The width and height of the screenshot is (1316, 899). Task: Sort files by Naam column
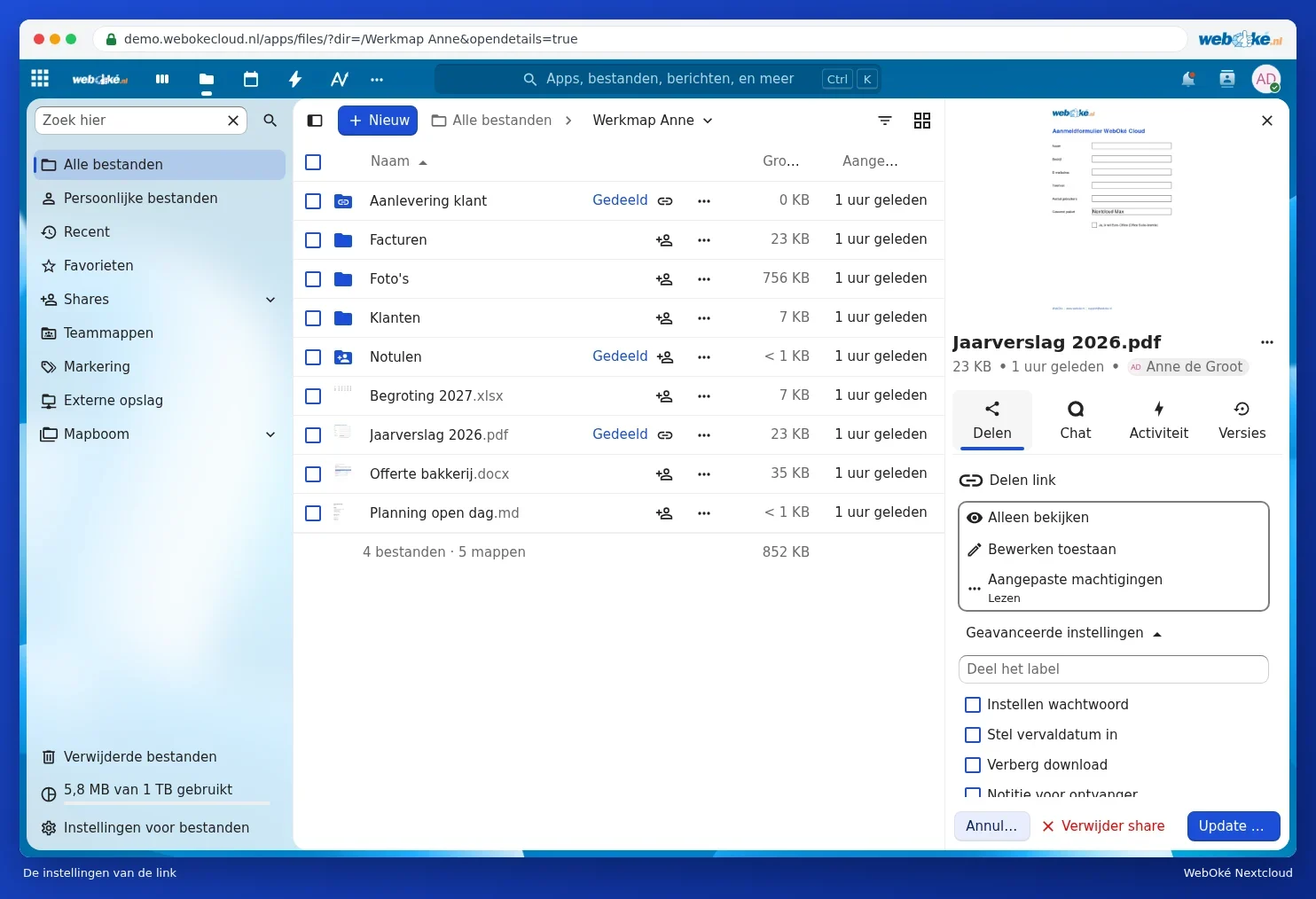pos(398,161)
